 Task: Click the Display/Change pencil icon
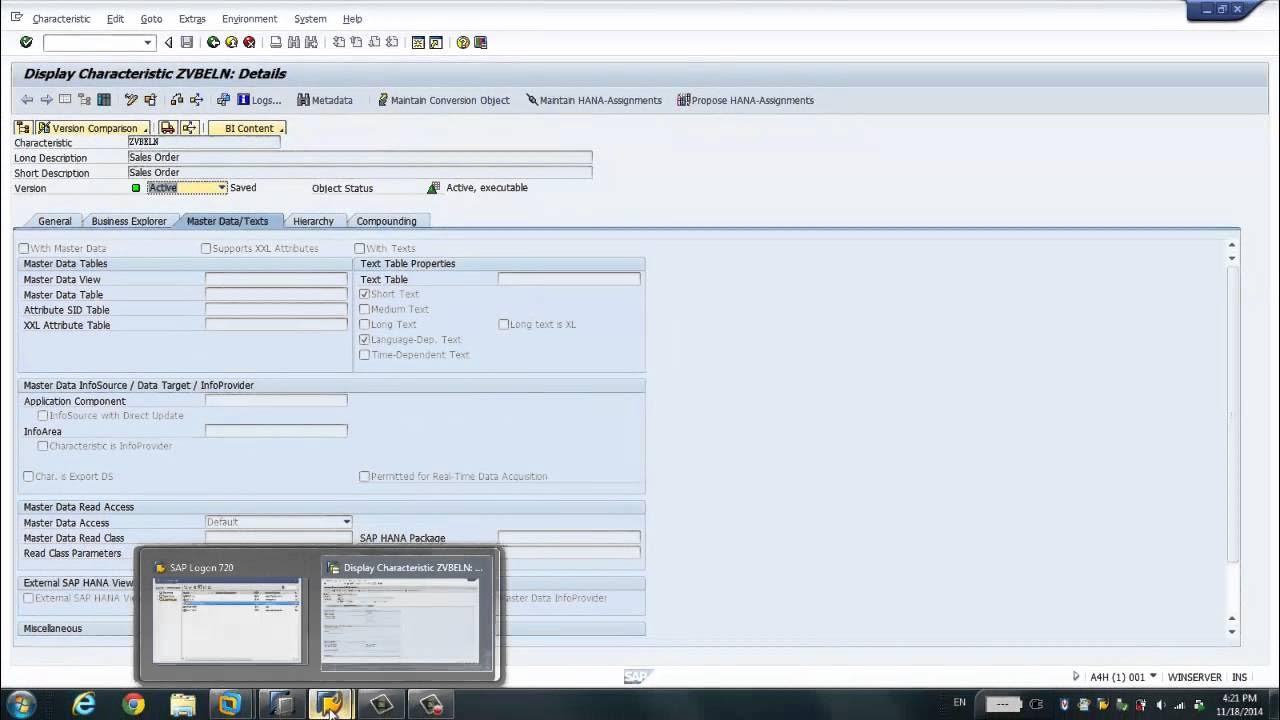(x=131, y=100)
